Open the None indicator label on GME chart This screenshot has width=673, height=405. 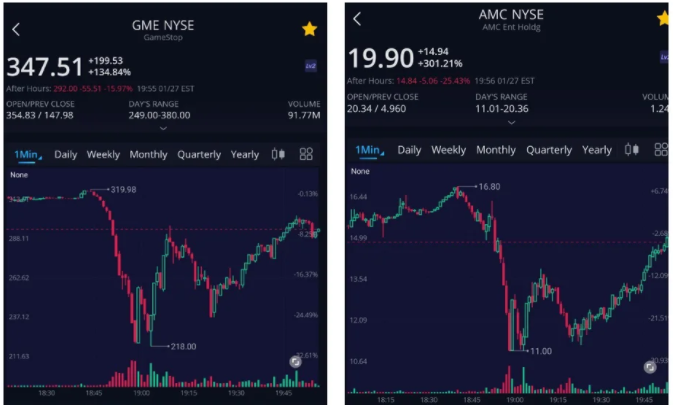pyautogui.click(x=19, y=175)
